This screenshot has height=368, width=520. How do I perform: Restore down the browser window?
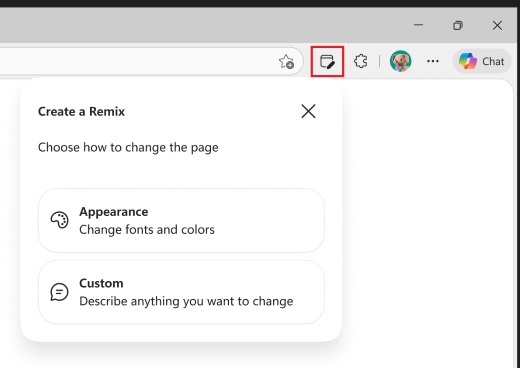click(458, 25)
